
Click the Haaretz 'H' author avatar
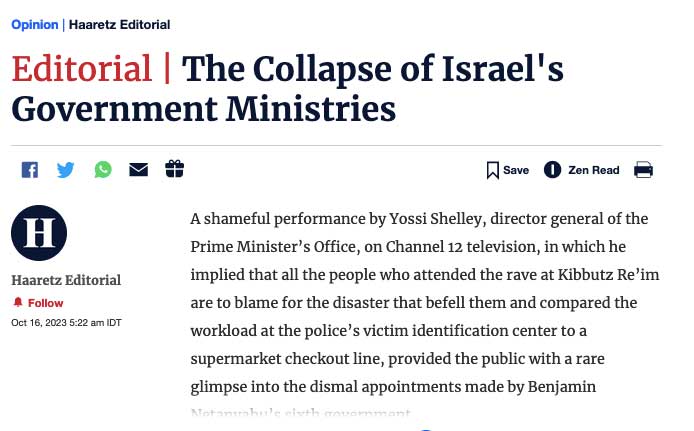39,233
